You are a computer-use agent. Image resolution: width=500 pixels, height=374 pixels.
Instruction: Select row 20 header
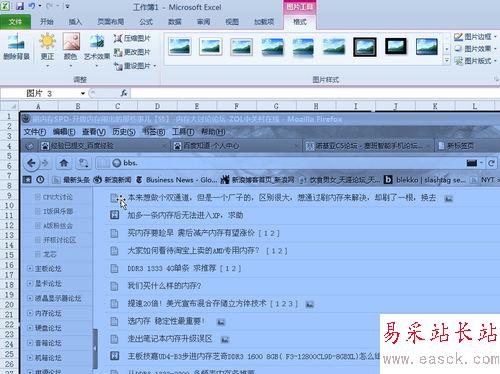coord(9,305)
